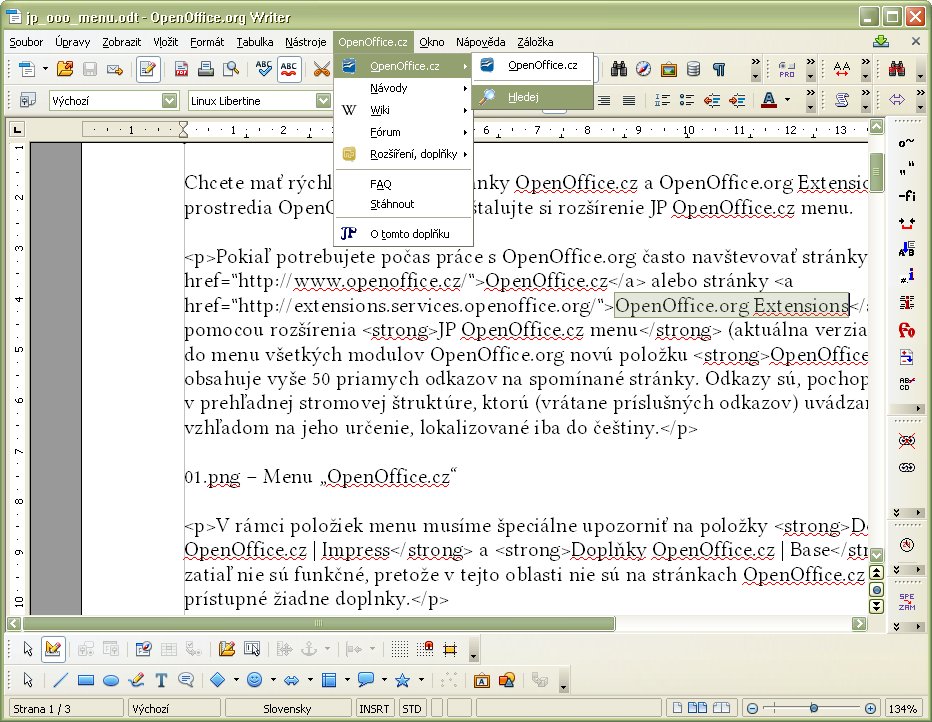Toggle Numbering On/Off icon
Image resolution: width=932 pixels, height=722 pixels.
point(662,100)
